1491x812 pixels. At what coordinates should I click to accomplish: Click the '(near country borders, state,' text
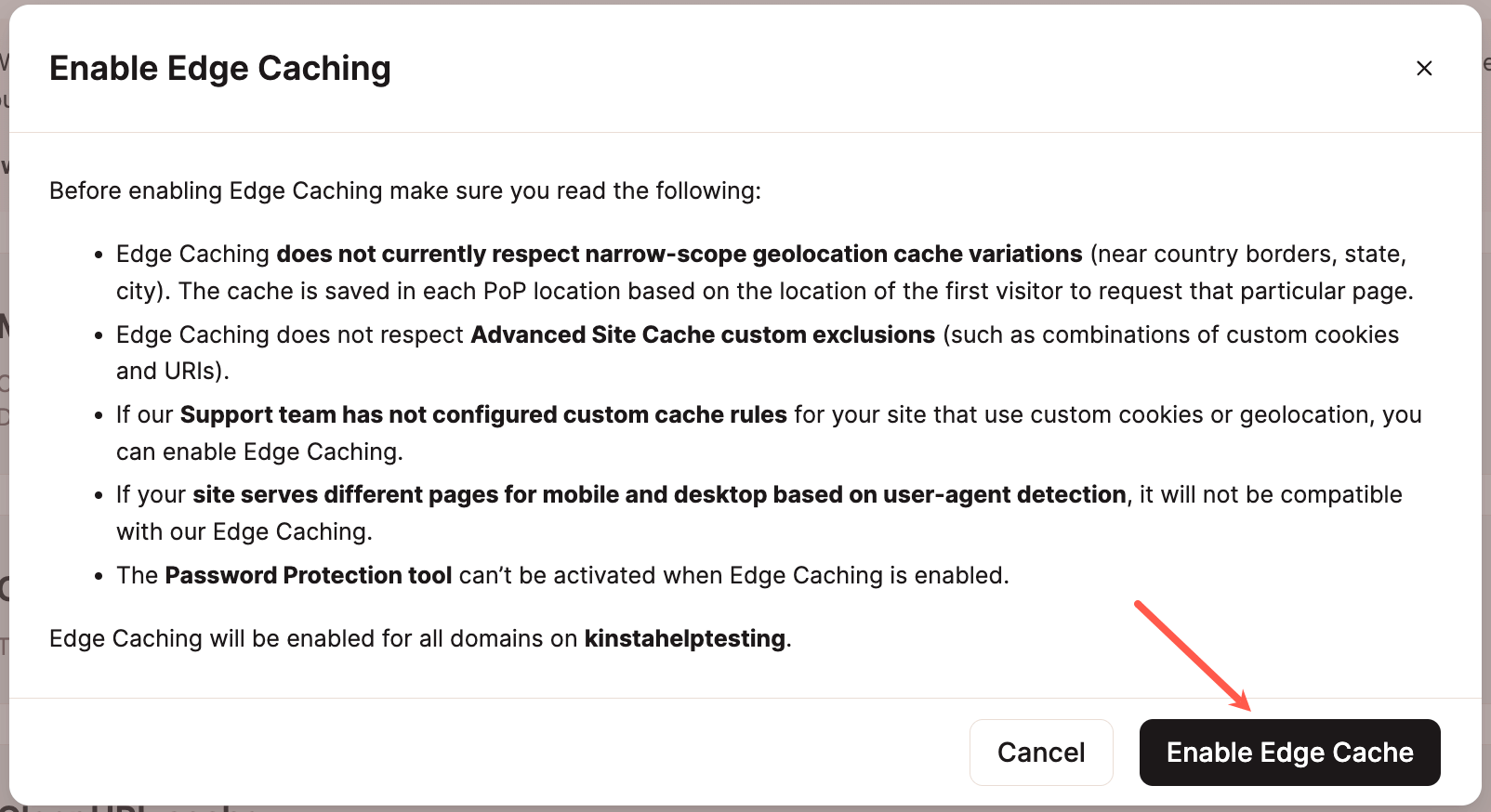tap(1248, 254)
